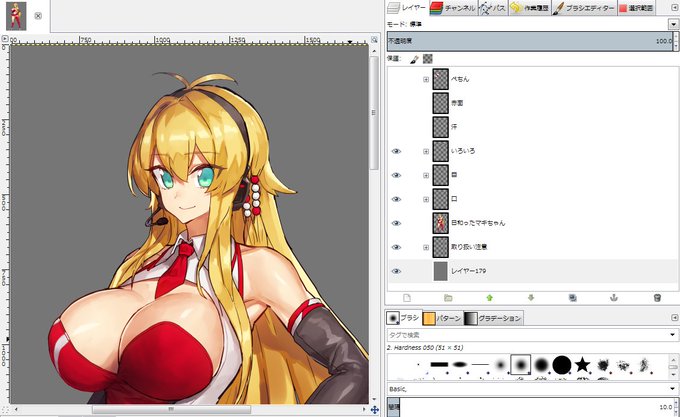Screen dimensions: 680x417
Task: Raise the layer with the green up arrow
Action: tap(490, 298)
